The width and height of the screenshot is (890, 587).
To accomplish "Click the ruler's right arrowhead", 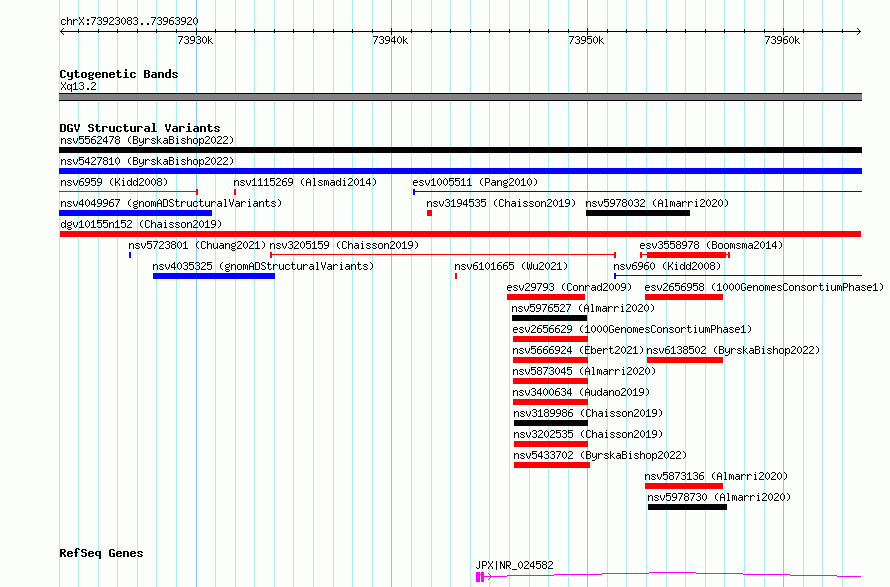I will tap(859, 32).
